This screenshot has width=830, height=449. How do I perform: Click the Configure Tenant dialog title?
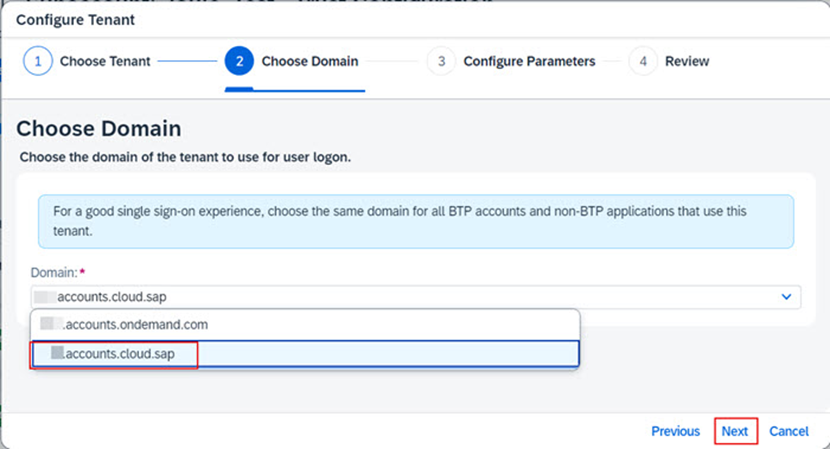[x=75, y=19]
